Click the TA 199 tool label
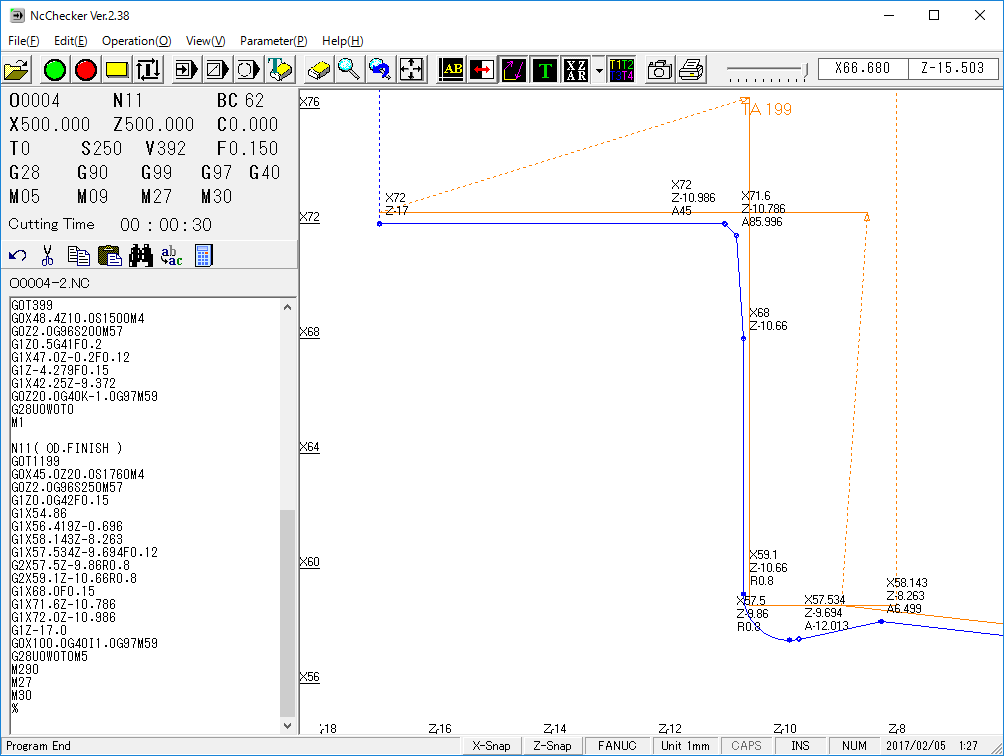Image resolution: width=1004 pixels, height=756 pixels. tap(768, 109)
